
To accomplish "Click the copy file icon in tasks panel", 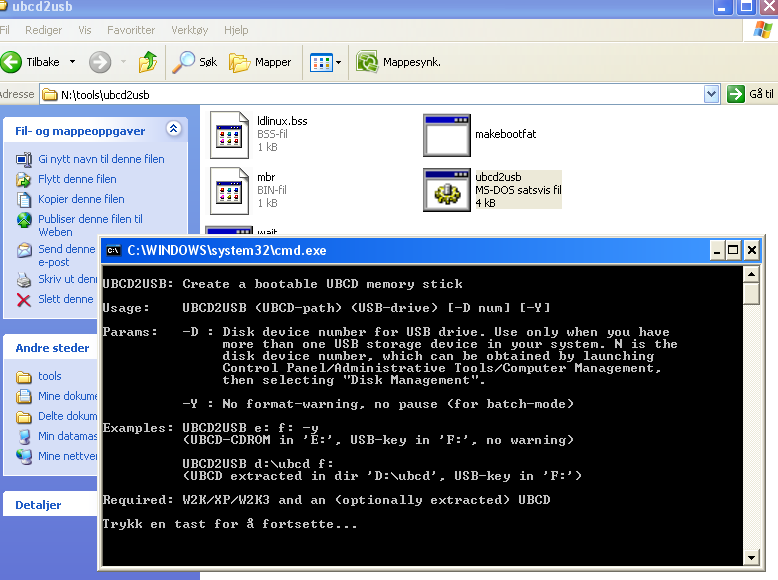I will pos(24,199).
